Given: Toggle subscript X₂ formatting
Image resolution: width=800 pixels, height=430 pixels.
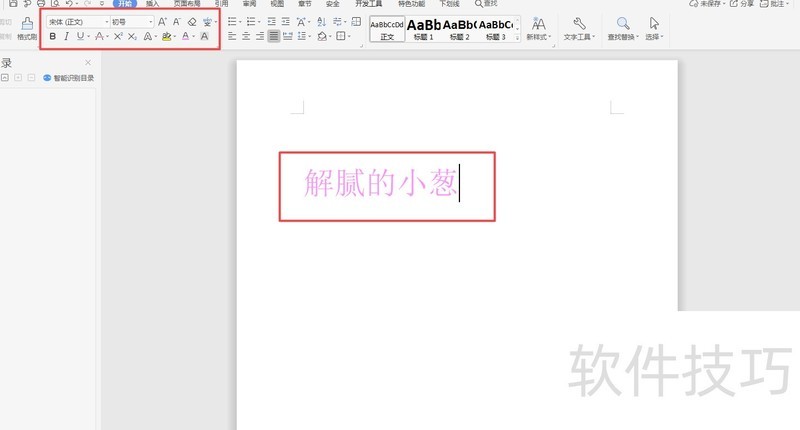Looking at the screenshot, I should 132,36.
